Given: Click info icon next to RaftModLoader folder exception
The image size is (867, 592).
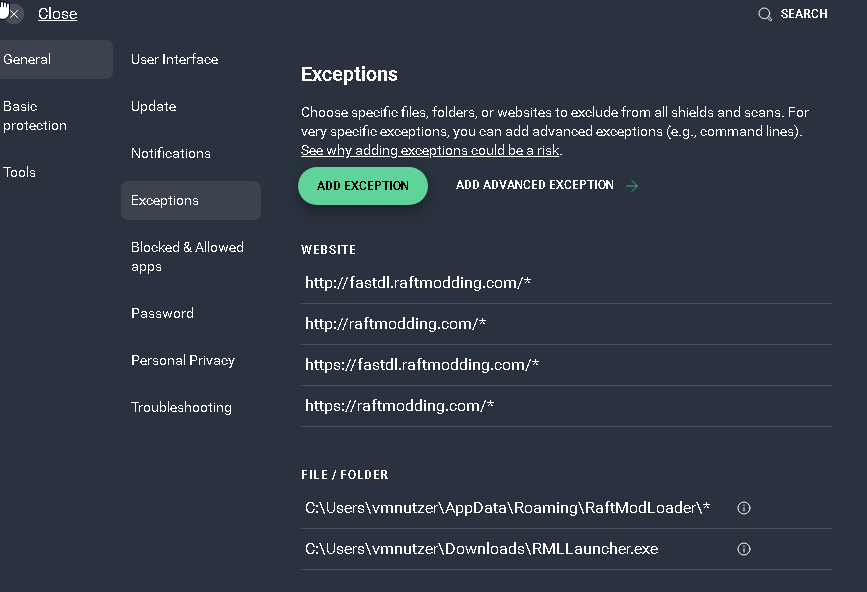Looking at the screenshot, I should pos(743,508).
